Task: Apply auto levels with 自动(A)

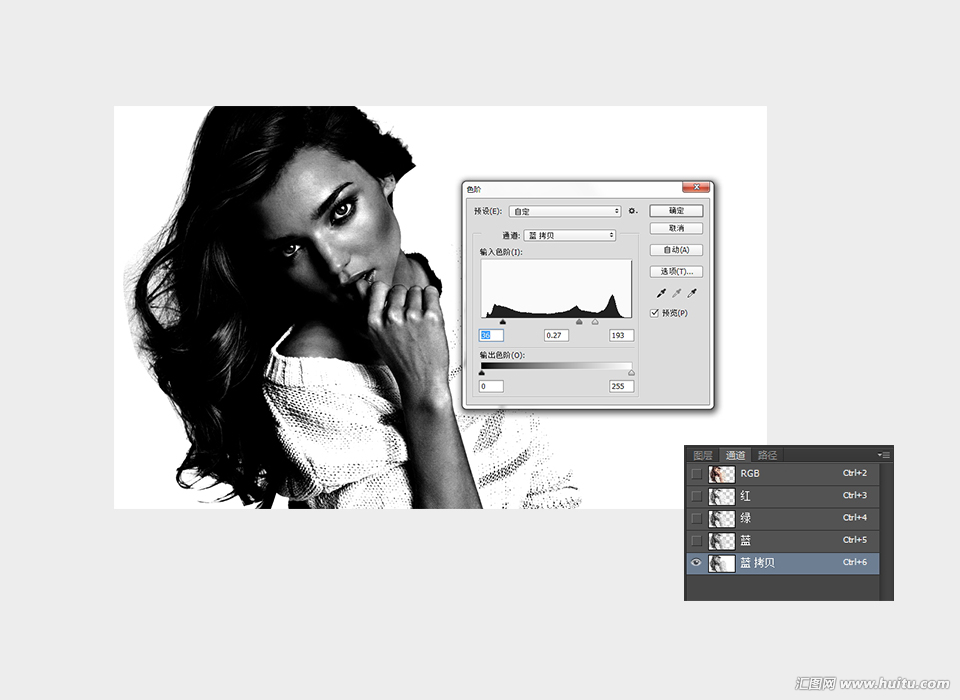Action: click(677, 250)
